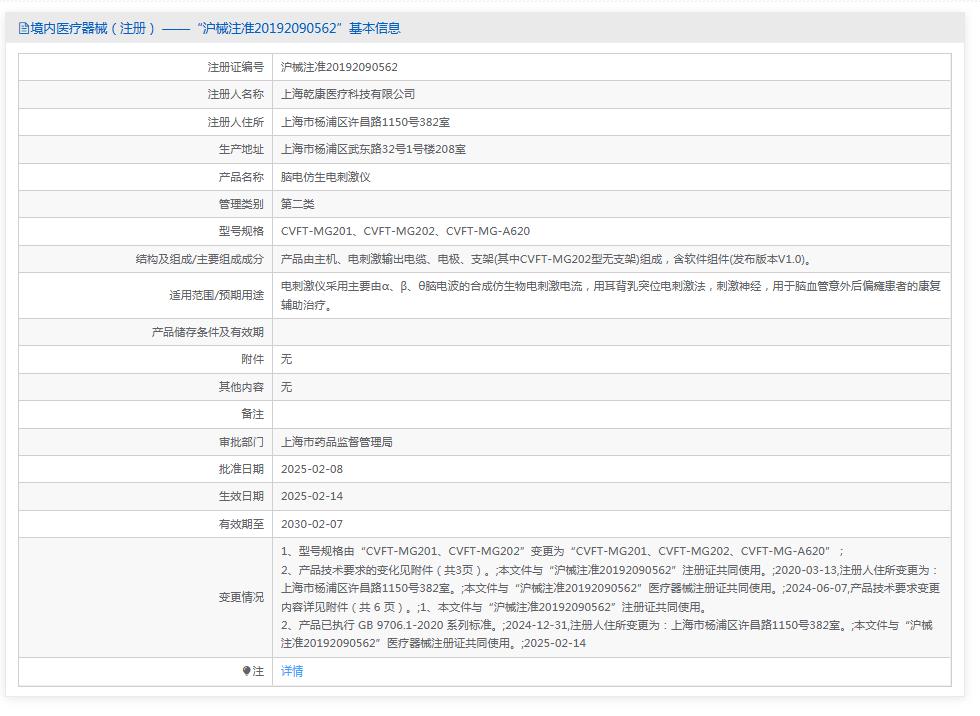Click the document icon before 境内医疗器械 title
The height and width of the screenshot is (716, 980).
pyautogui.click(x=24, y=28)
